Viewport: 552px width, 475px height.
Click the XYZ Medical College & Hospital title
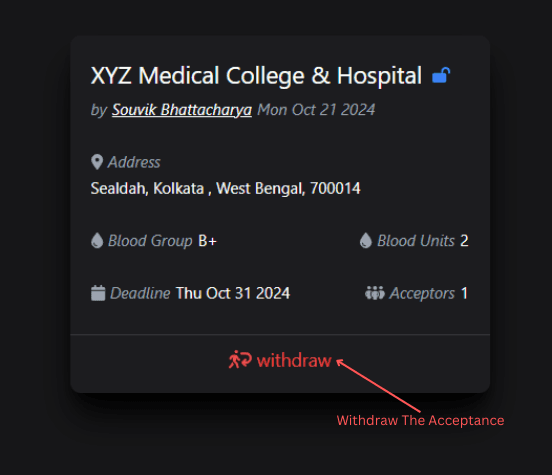click(256, 75)
